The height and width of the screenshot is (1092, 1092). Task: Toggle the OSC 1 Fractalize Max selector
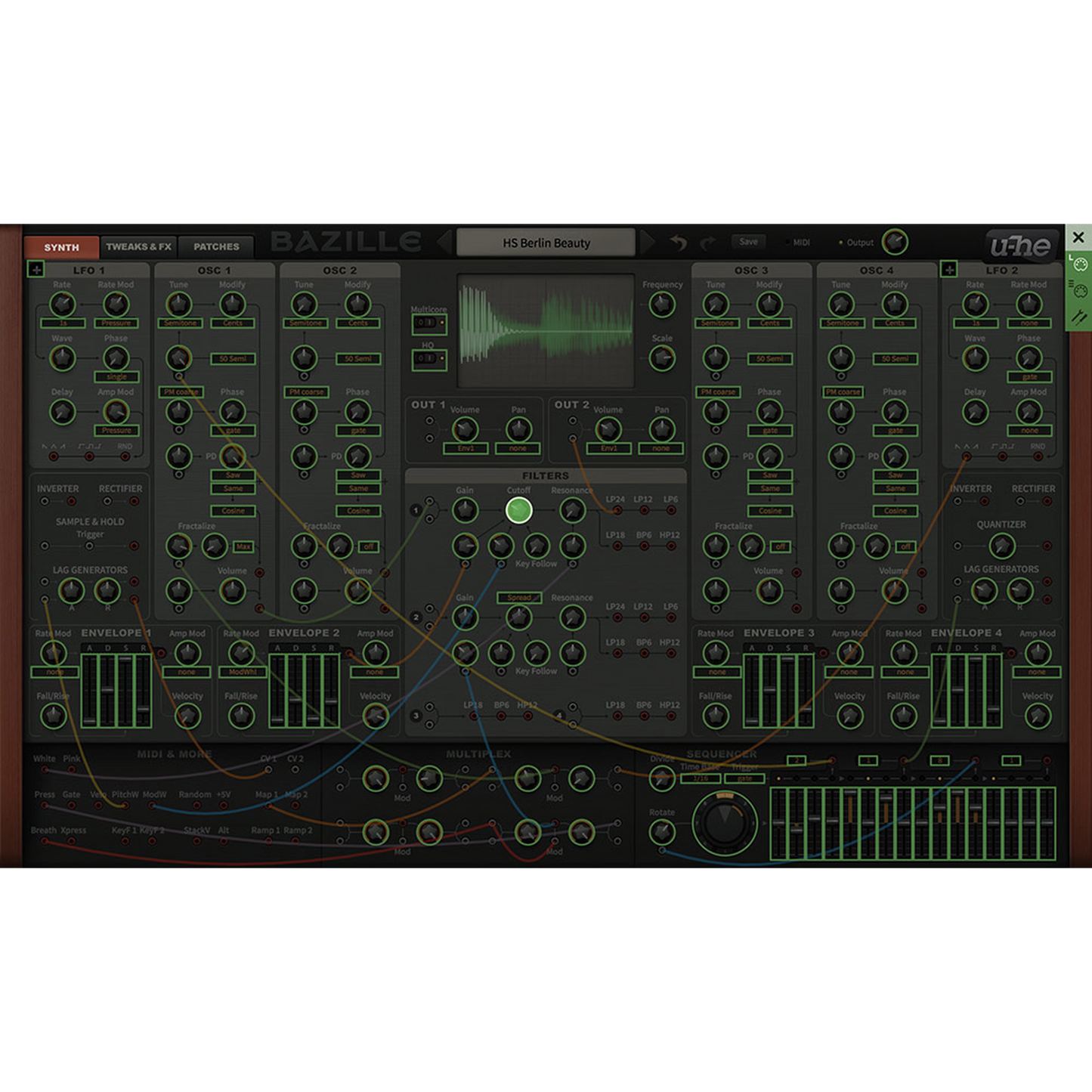[243, 546]
